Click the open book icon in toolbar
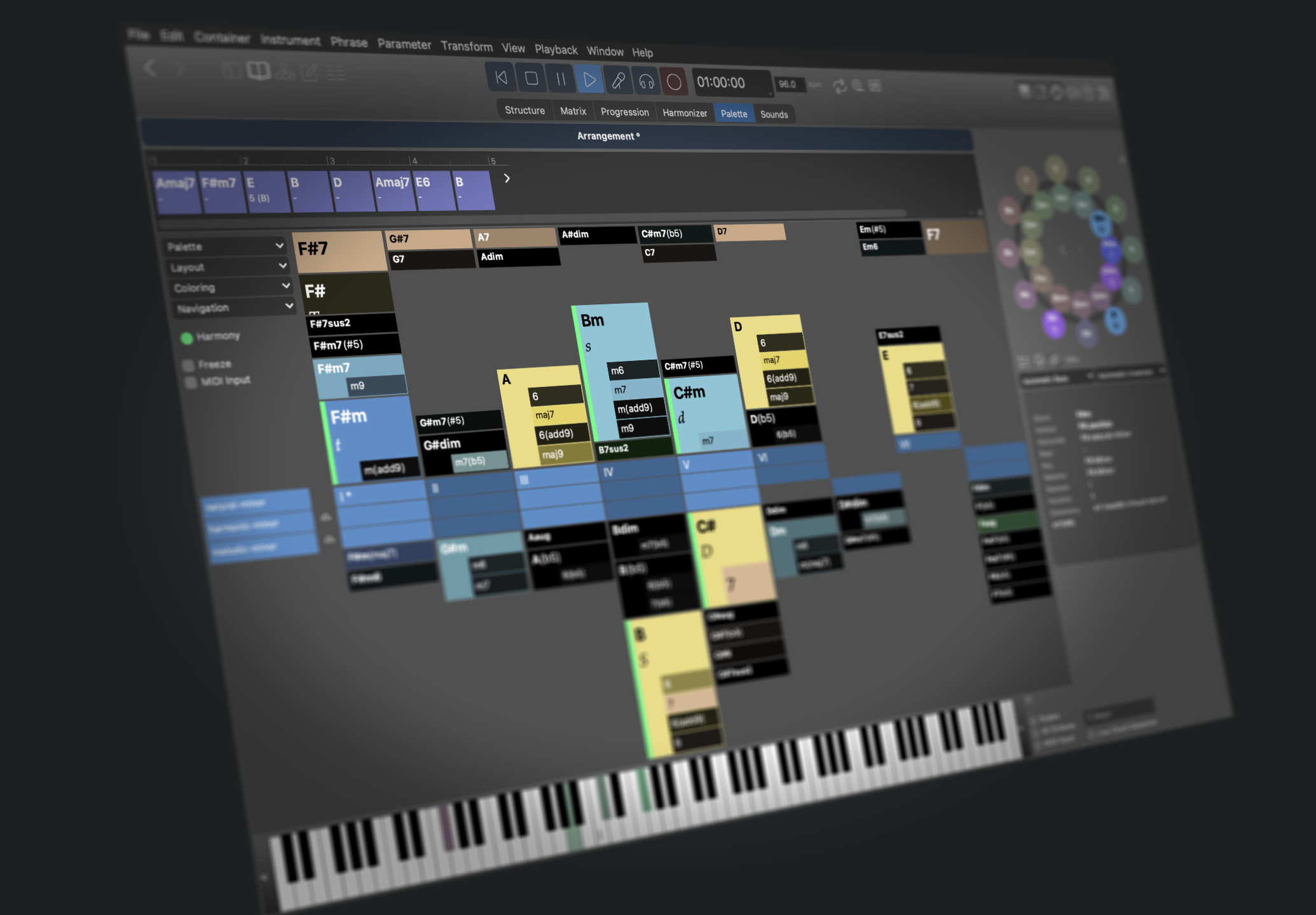Screen dimensions: 1316x915 (x=259, y=71)
